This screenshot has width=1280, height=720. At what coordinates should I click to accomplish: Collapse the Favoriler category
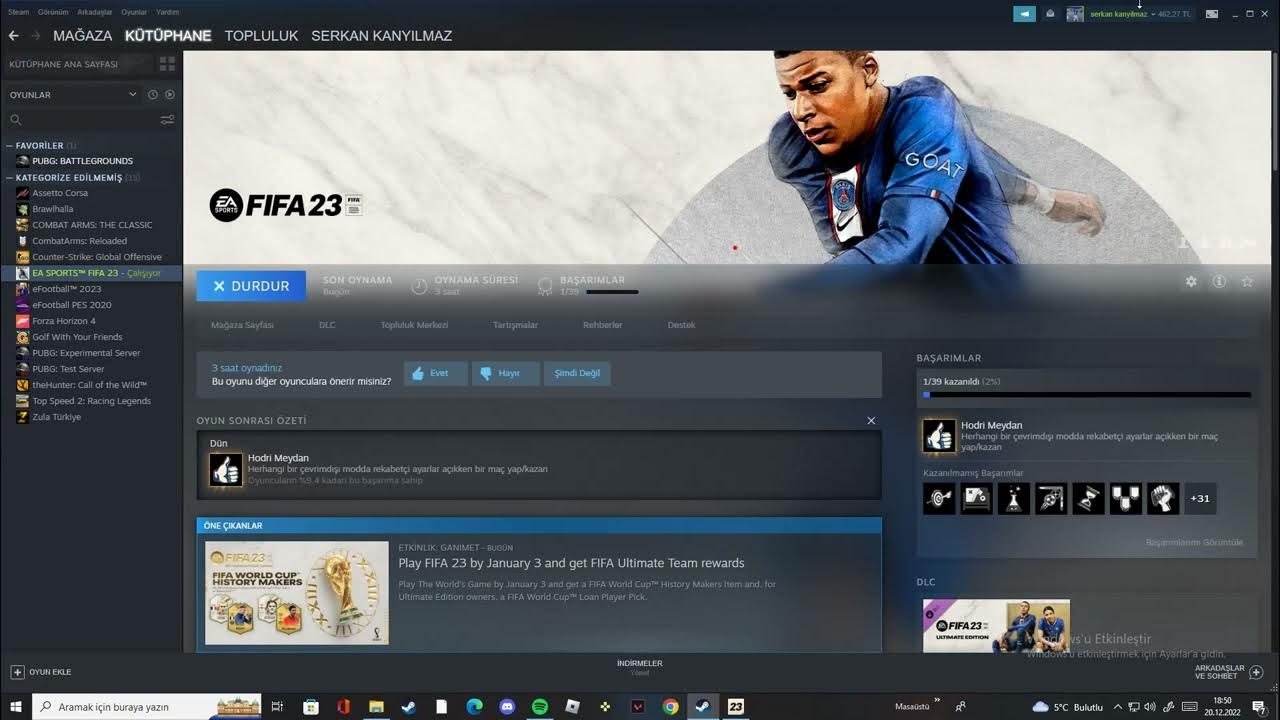(10, 146)
